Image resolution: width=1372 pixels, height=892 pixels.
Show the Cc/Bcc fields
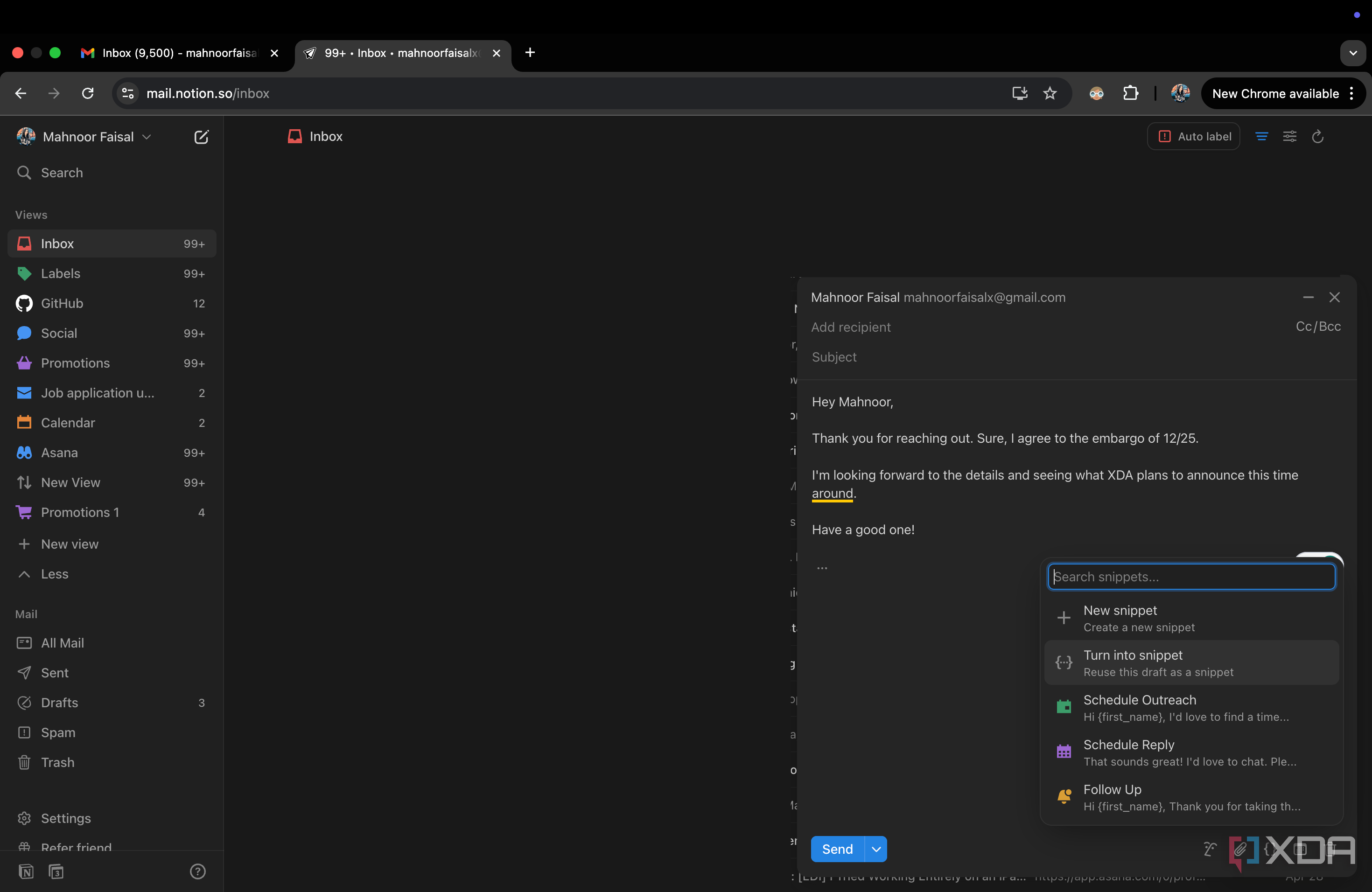pyautogui.click(x=1318, y=327)
